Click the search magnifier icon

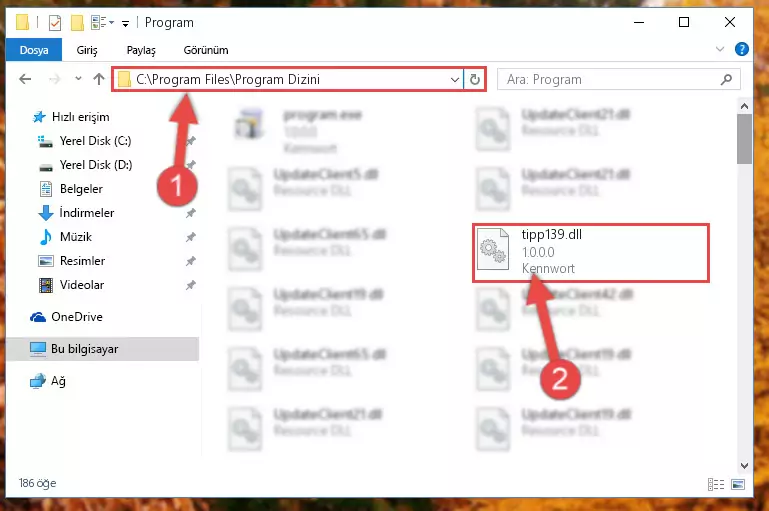coord(726,79)
